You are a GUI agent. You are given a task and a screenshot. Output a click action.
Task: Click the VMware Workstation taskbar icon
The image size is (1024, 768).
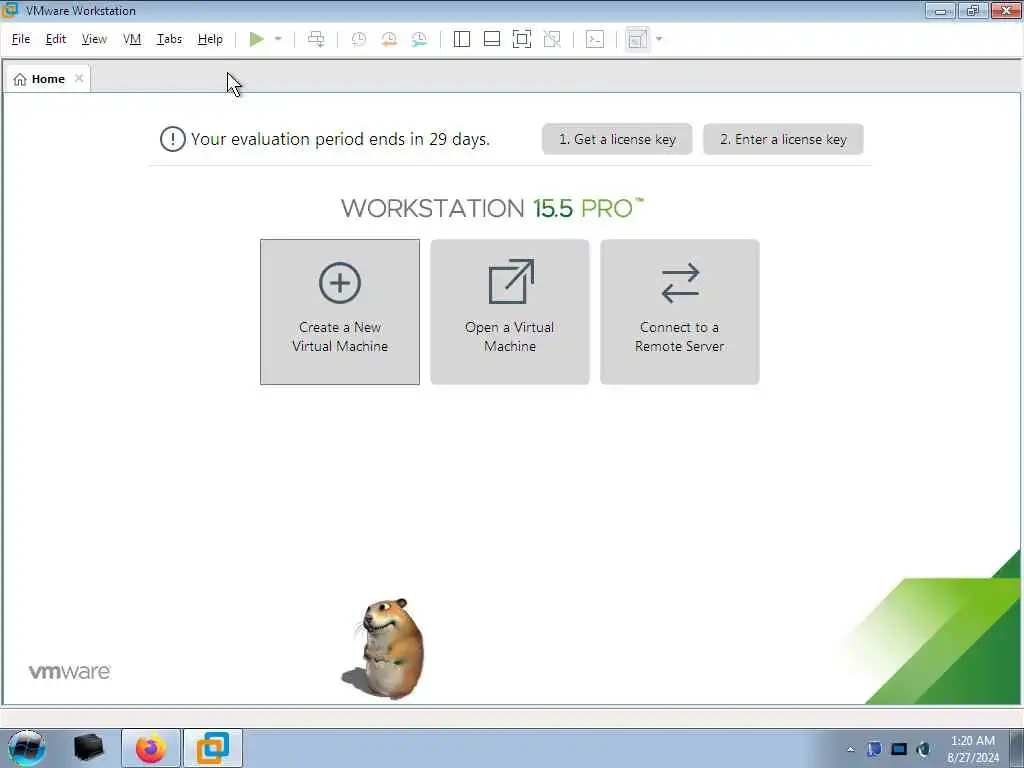(213, 748)
